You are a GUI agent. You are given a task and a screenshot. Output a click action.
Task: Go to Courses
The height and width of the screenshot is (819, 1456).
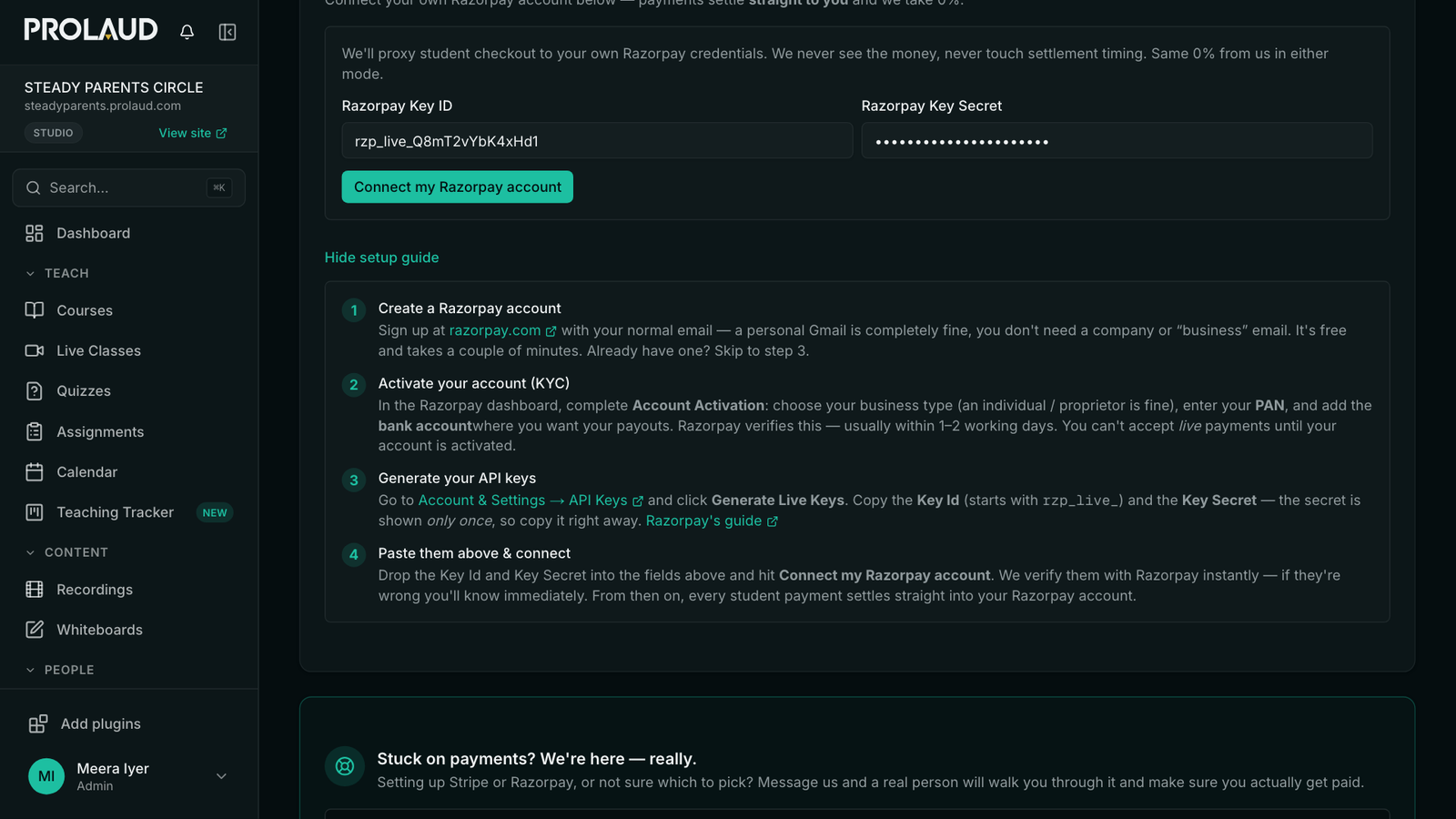[129, 310]
